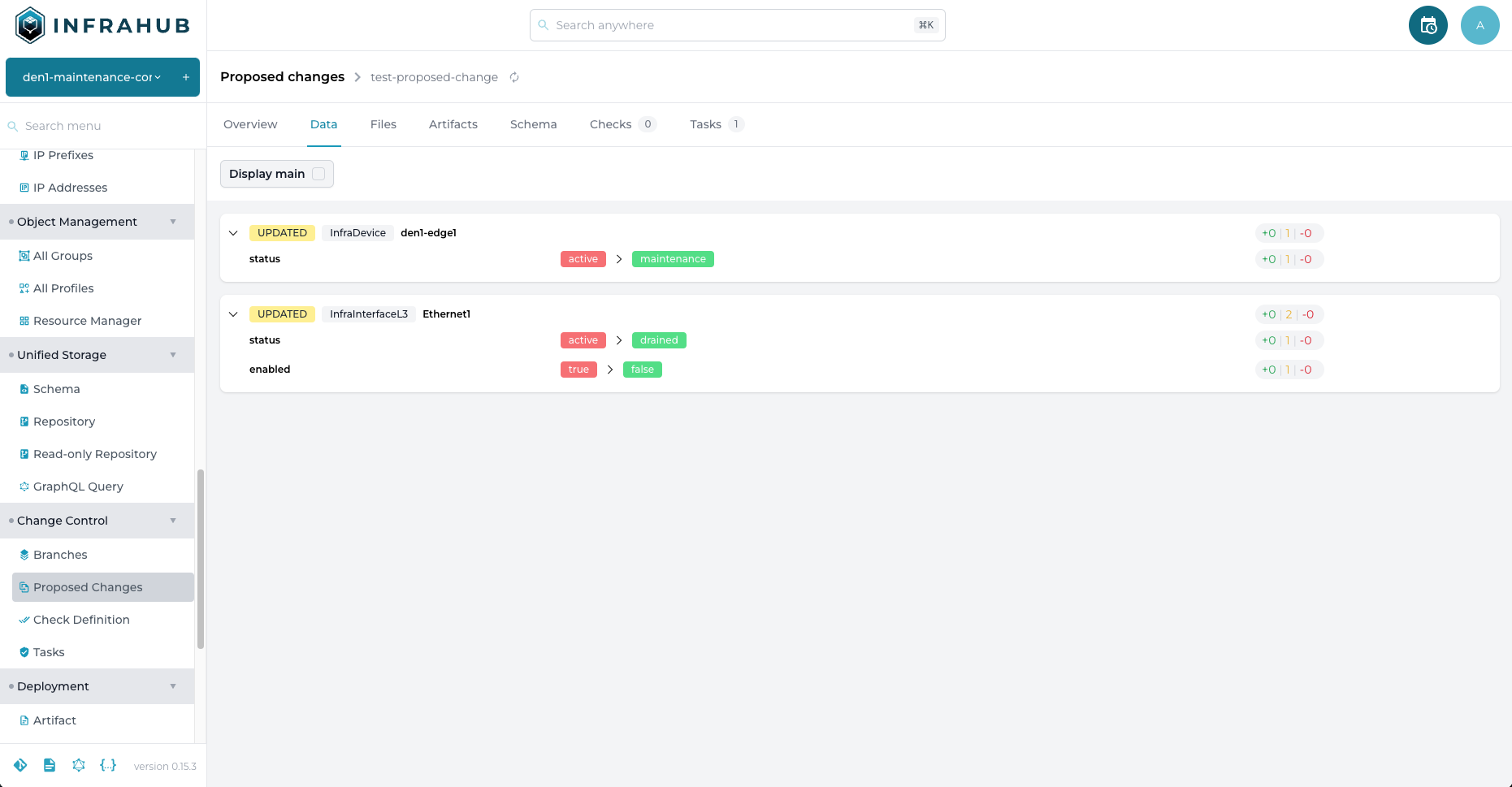
Task: Create a new branch with the plus icon
Action: coord(185,76)
